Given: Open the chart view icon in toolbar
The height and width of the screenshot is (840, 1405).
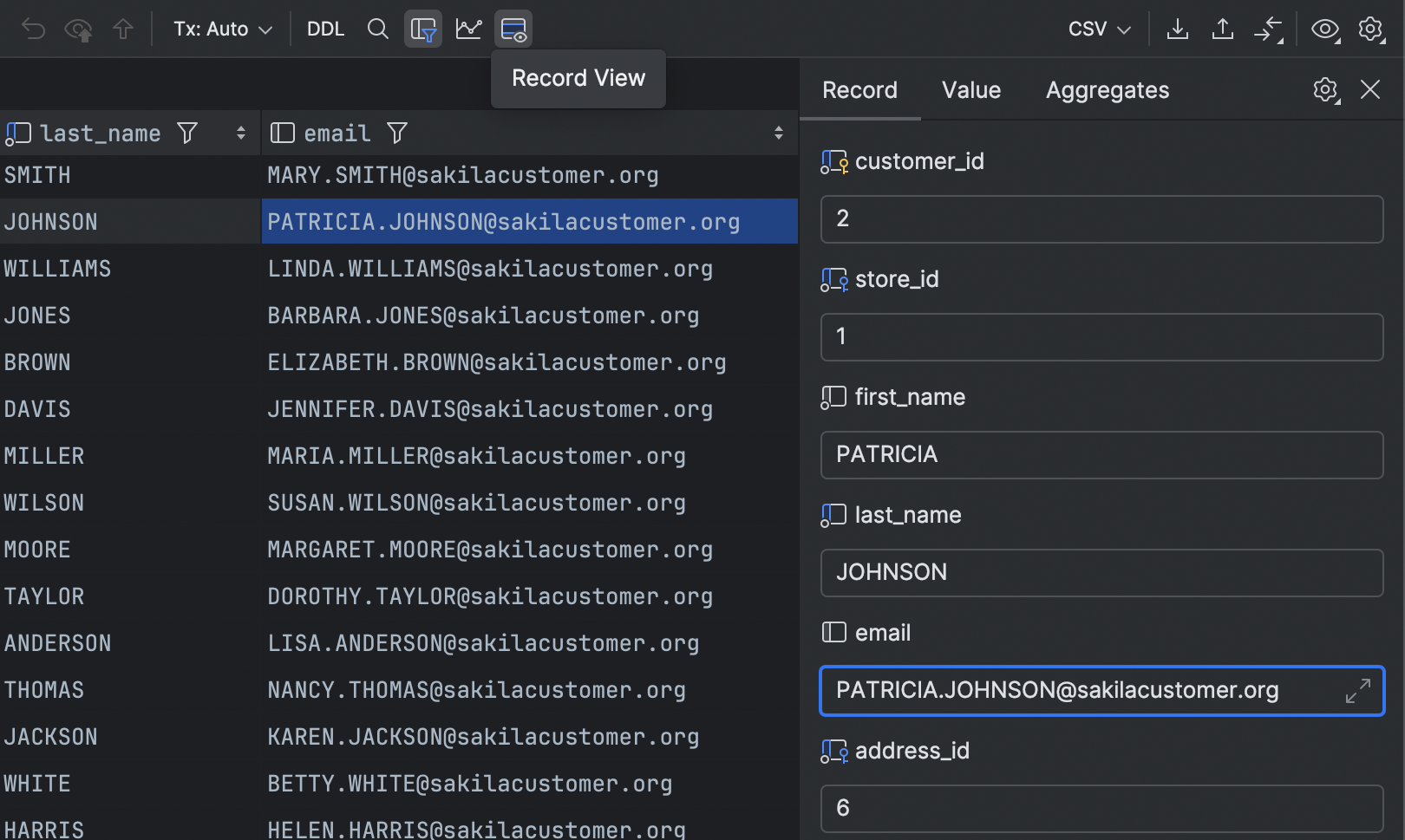Looking at the screenshot, I should (468, 29).
